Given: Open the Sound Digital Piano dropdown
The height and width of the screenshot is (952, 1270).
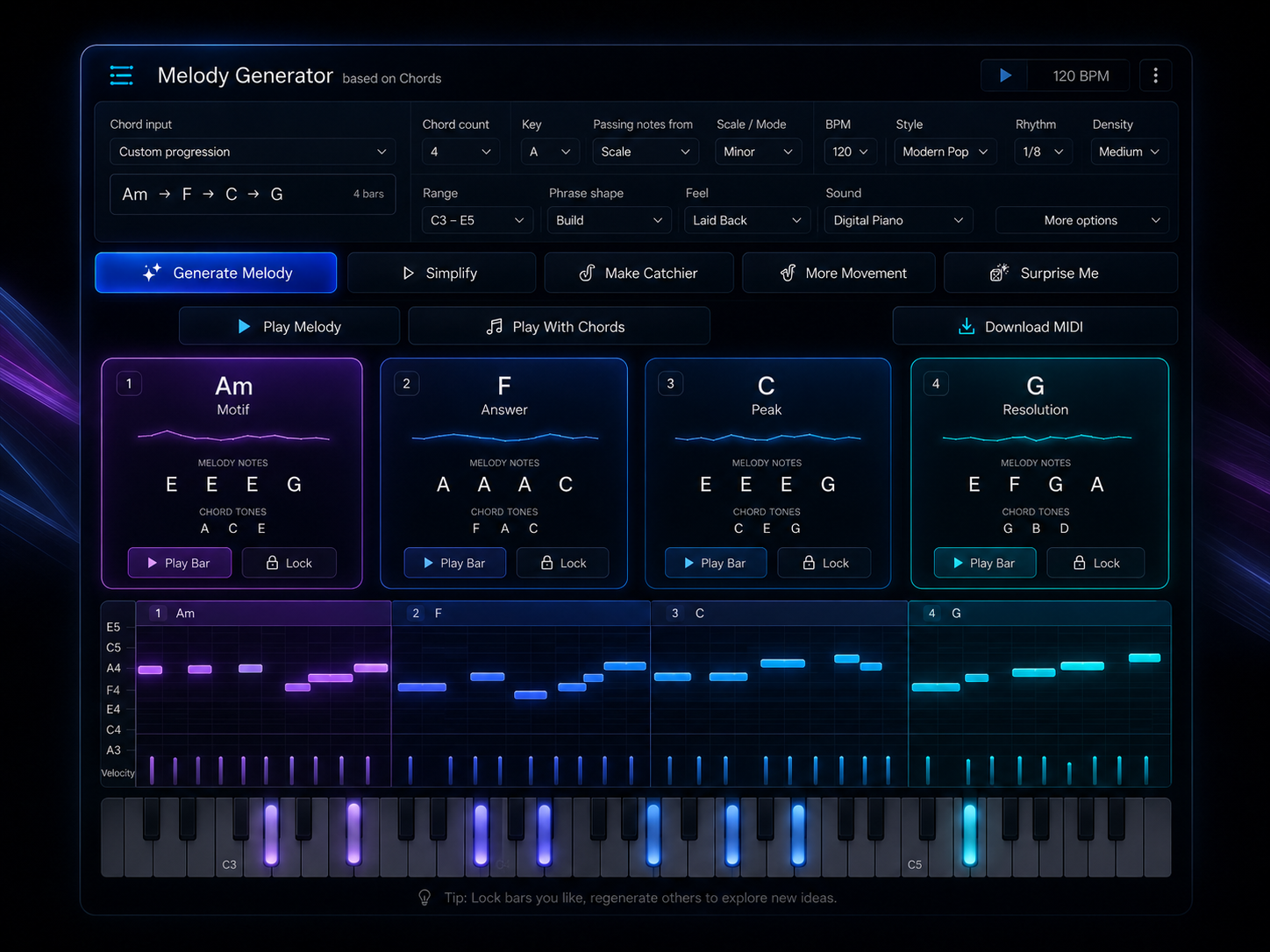Looking at the screenshot, I should (x=898, y=220).
